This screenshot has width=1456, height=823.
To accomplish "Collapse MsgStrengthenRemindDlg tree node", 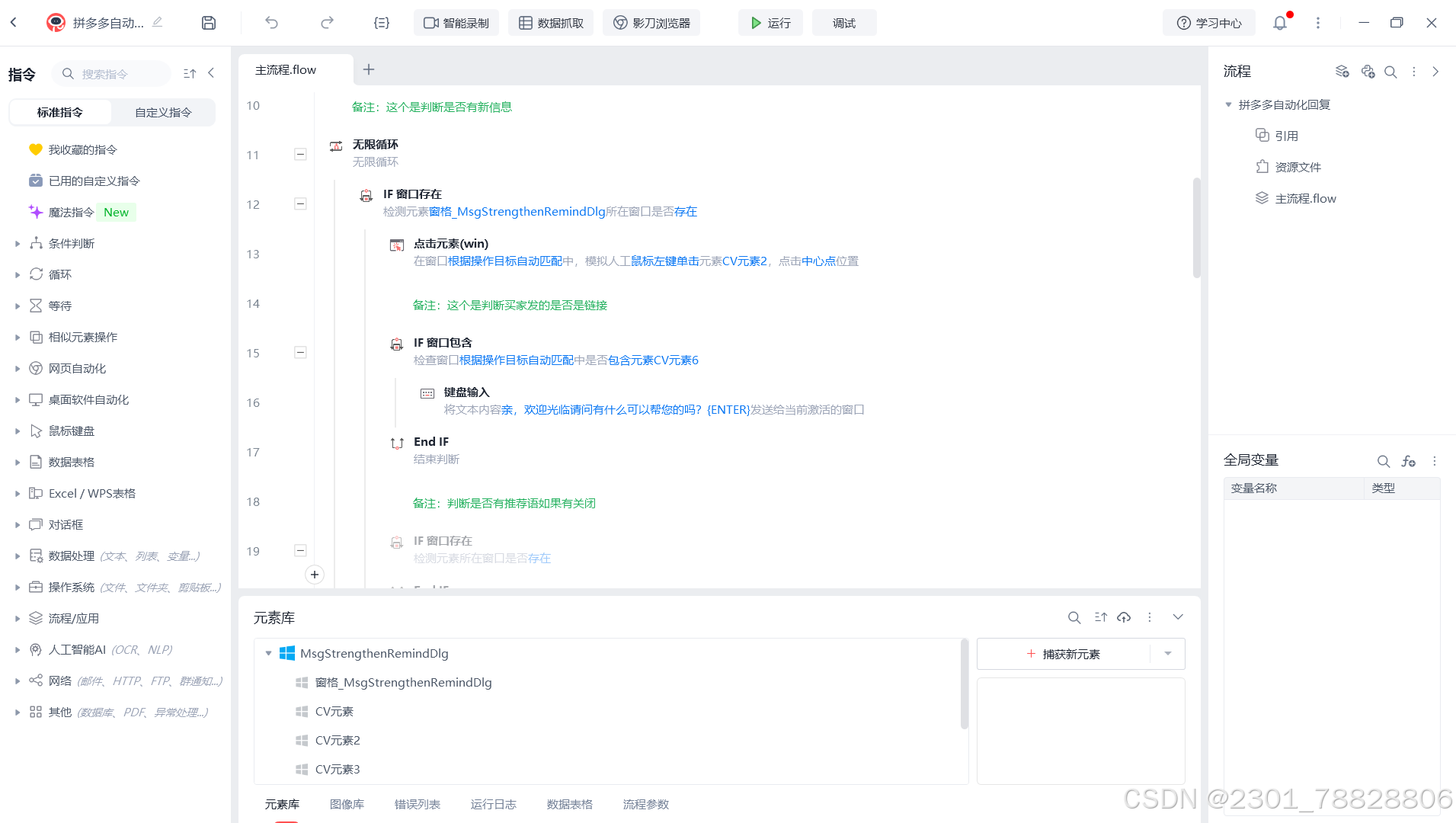I will tap(268, 653).
